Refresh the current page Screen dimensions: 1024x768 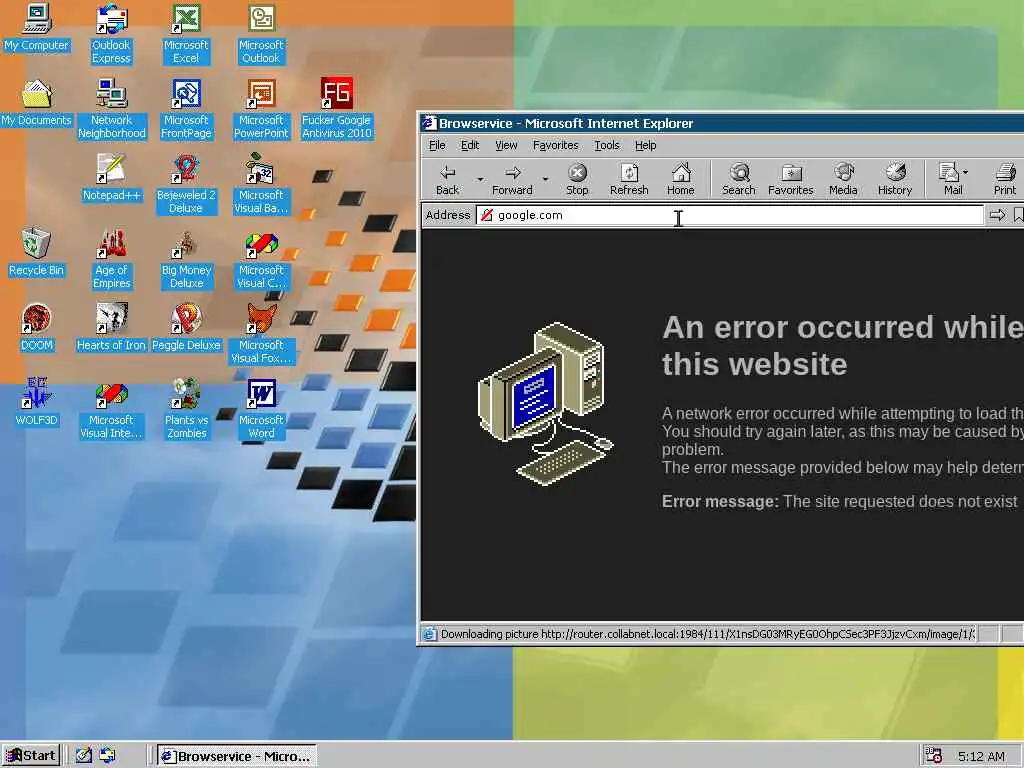pos(629,179)
